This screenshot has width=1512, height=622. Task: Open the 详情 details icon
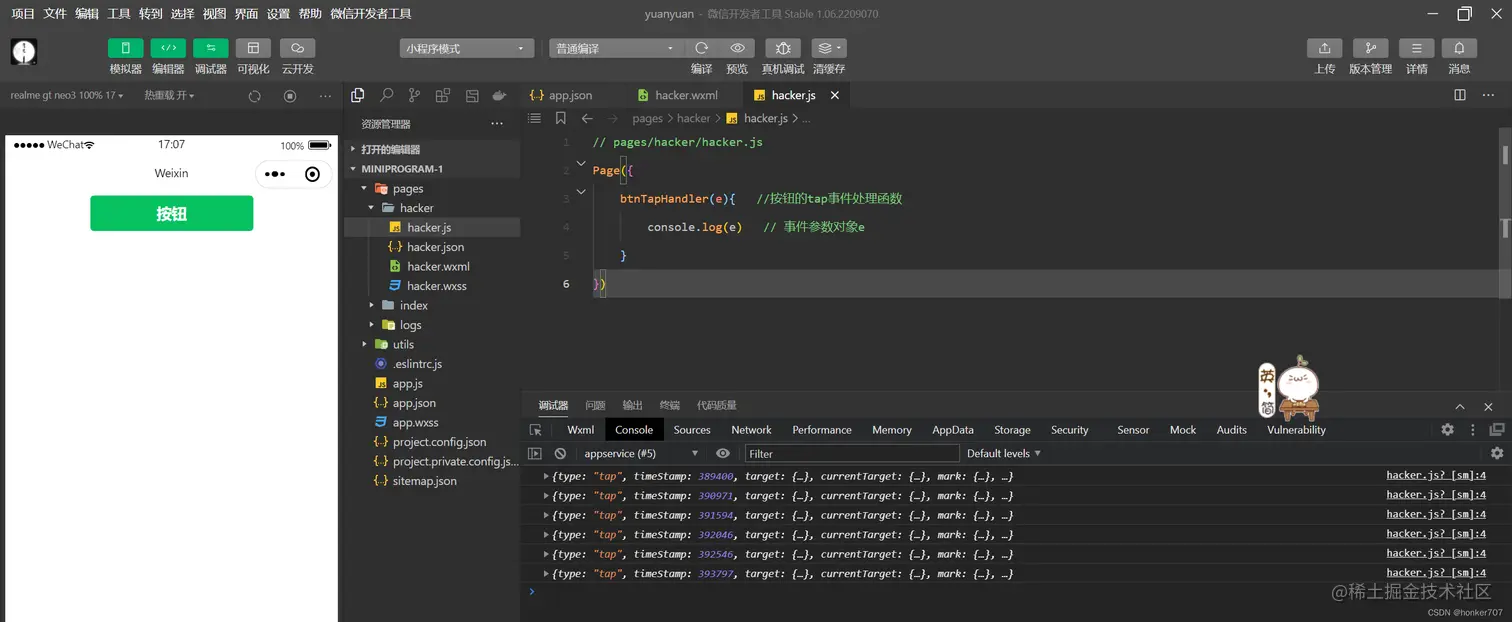click(x=1416, y=48)
